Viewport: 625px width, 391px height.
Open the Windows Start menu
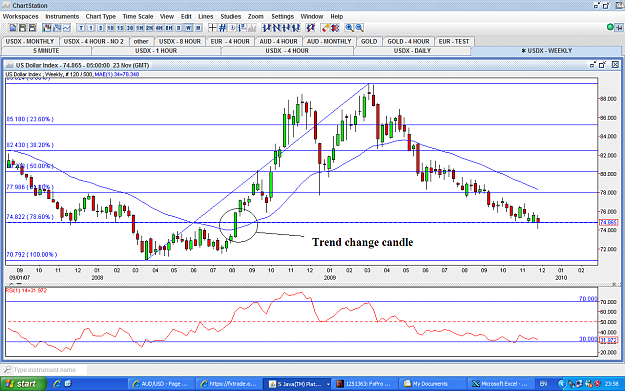pyautogui.click(x=22, y=384)
